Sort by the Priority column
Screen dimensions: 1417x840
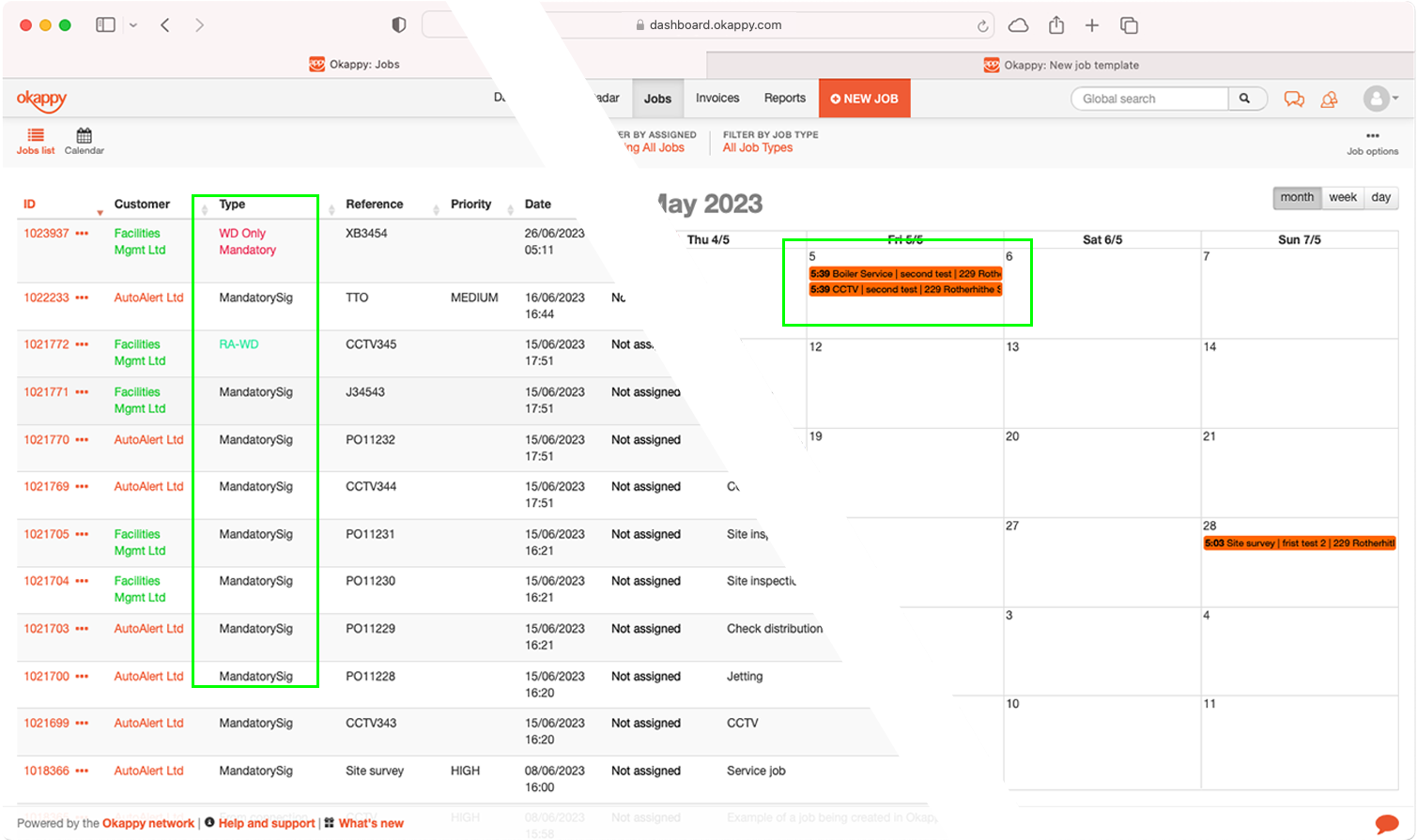pyautogui.click(x=470, y=205)
